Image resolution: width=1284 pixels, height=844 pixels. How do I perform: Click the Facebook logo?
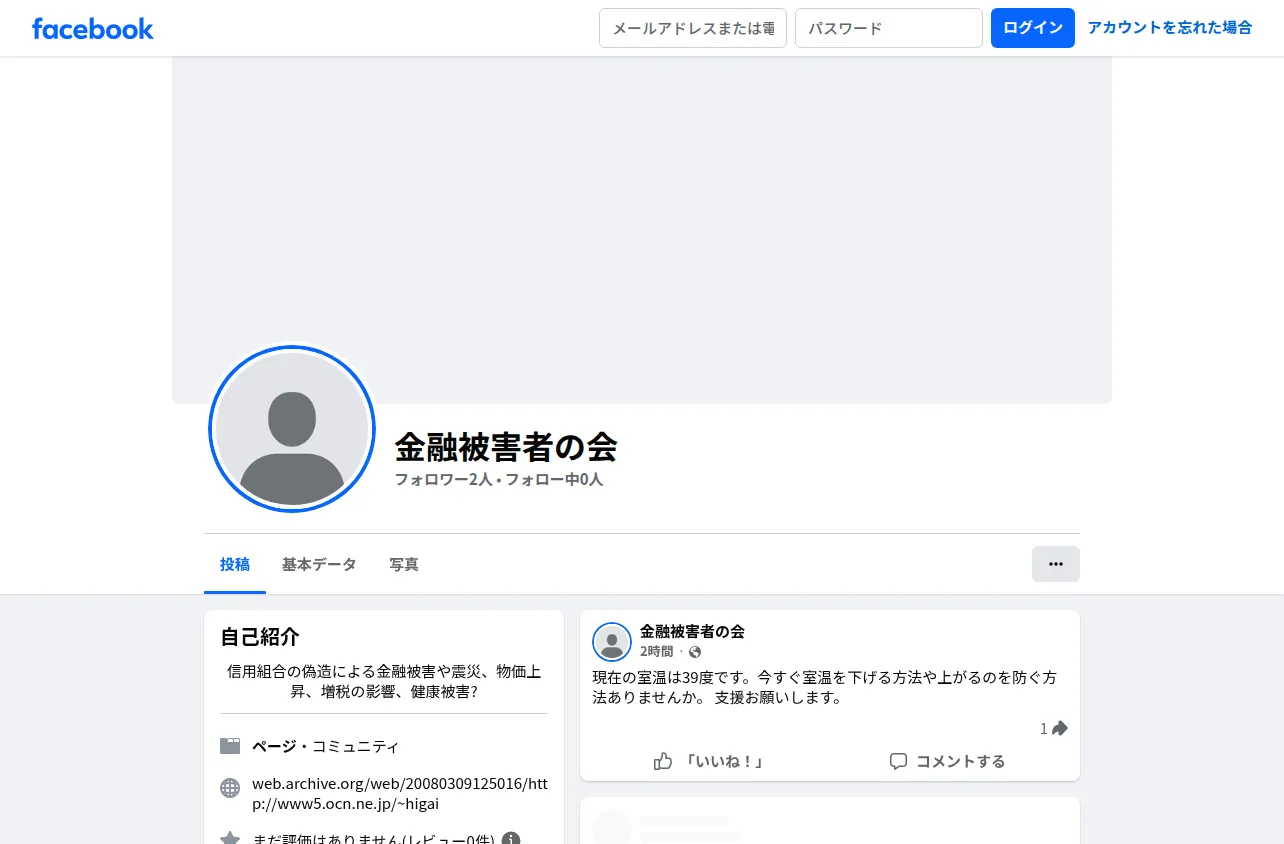[x=93, y=28]
